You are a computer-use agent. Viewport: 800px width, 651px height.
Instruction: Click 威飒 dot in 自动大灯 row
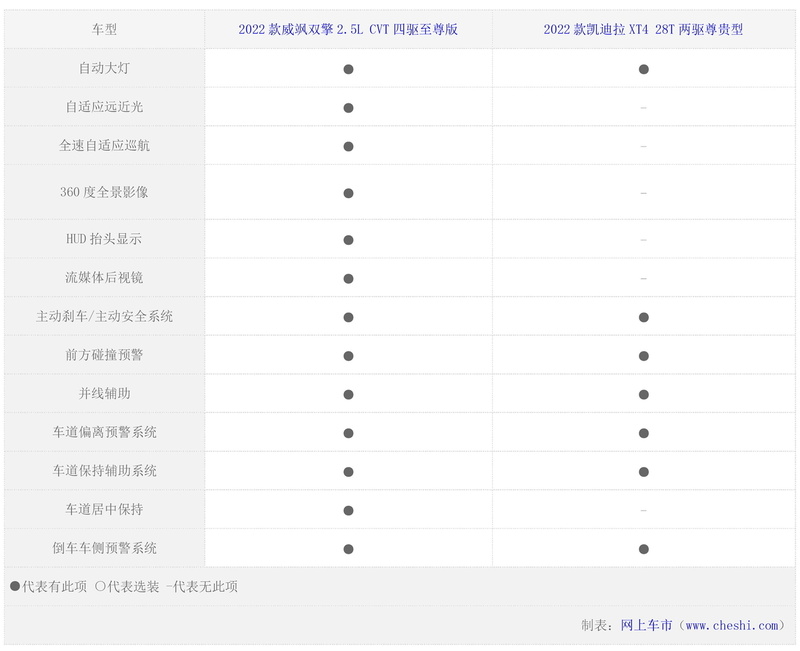tap(348, 69)
